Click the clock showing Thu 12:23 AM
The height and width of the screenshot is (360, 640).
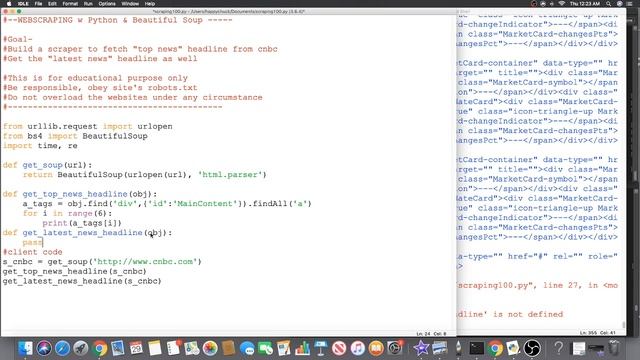(584, 4)
